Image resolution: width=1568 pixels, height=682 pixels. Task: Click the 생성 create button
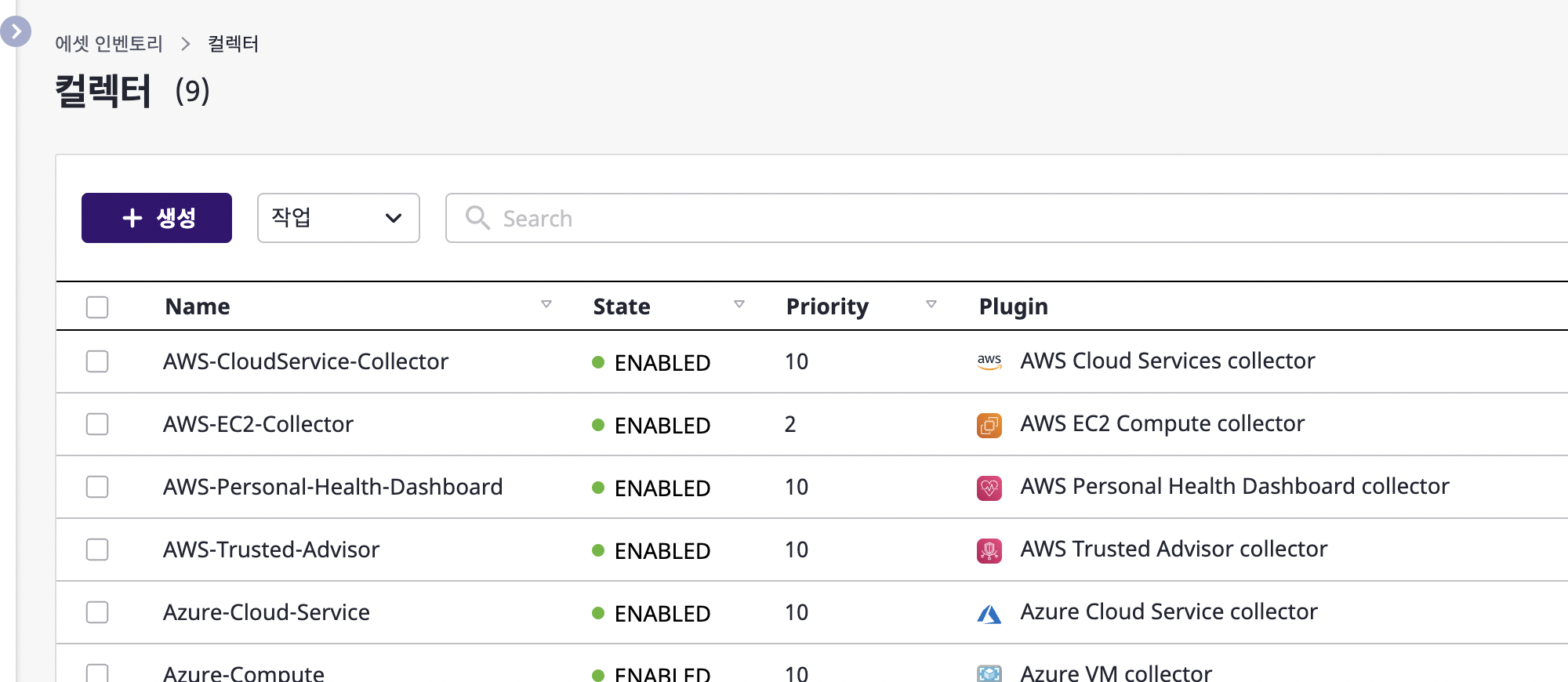[x=157, y=218]
